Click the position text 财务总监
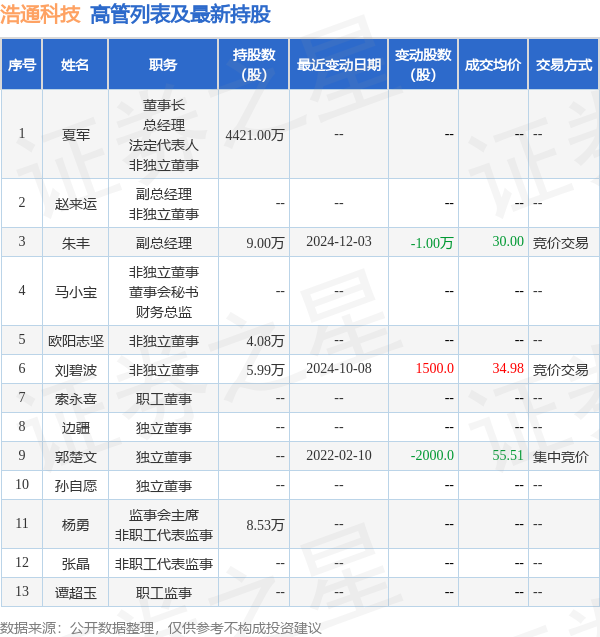Screen dimensions: 600x637 pyautogui.click(x=164, y=312)
